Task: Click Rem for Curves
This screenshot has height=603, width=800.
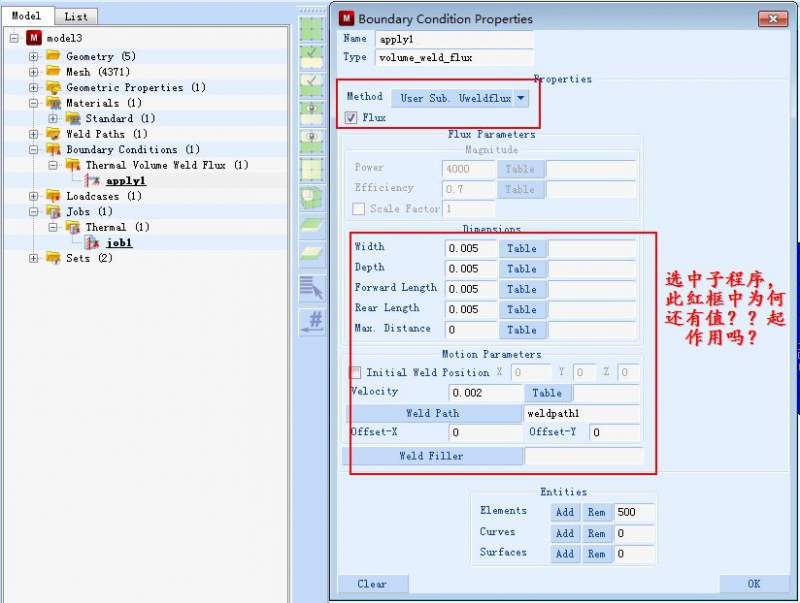Action: click(596, 533)
